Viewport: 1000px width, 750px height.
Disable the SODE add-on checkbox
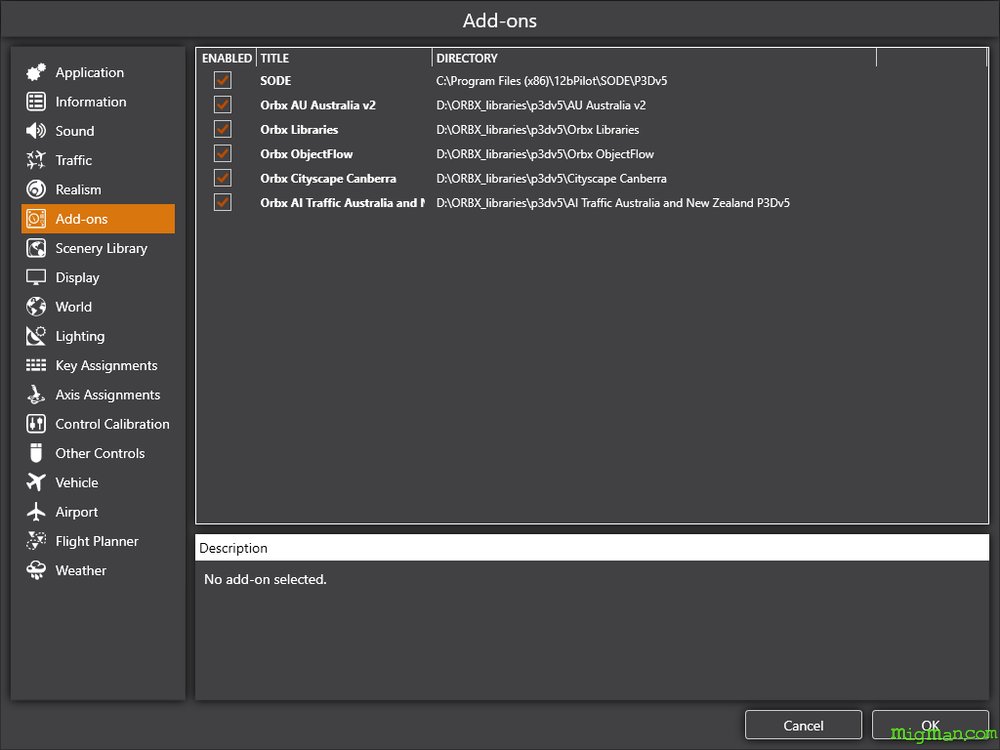click(223, 80)
